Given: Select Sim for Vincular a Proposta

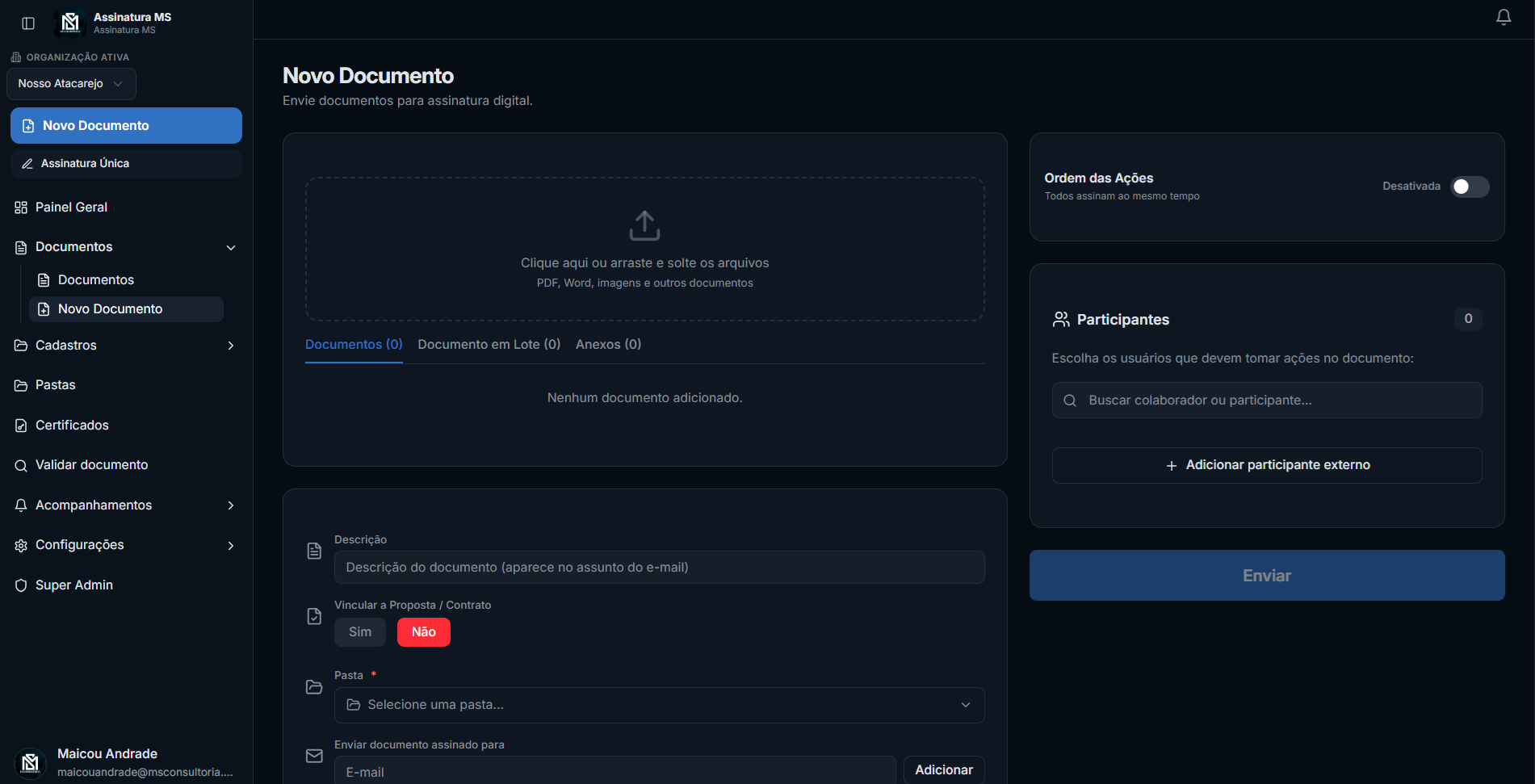Looking at the screenshot, I should tap(360, 632).
